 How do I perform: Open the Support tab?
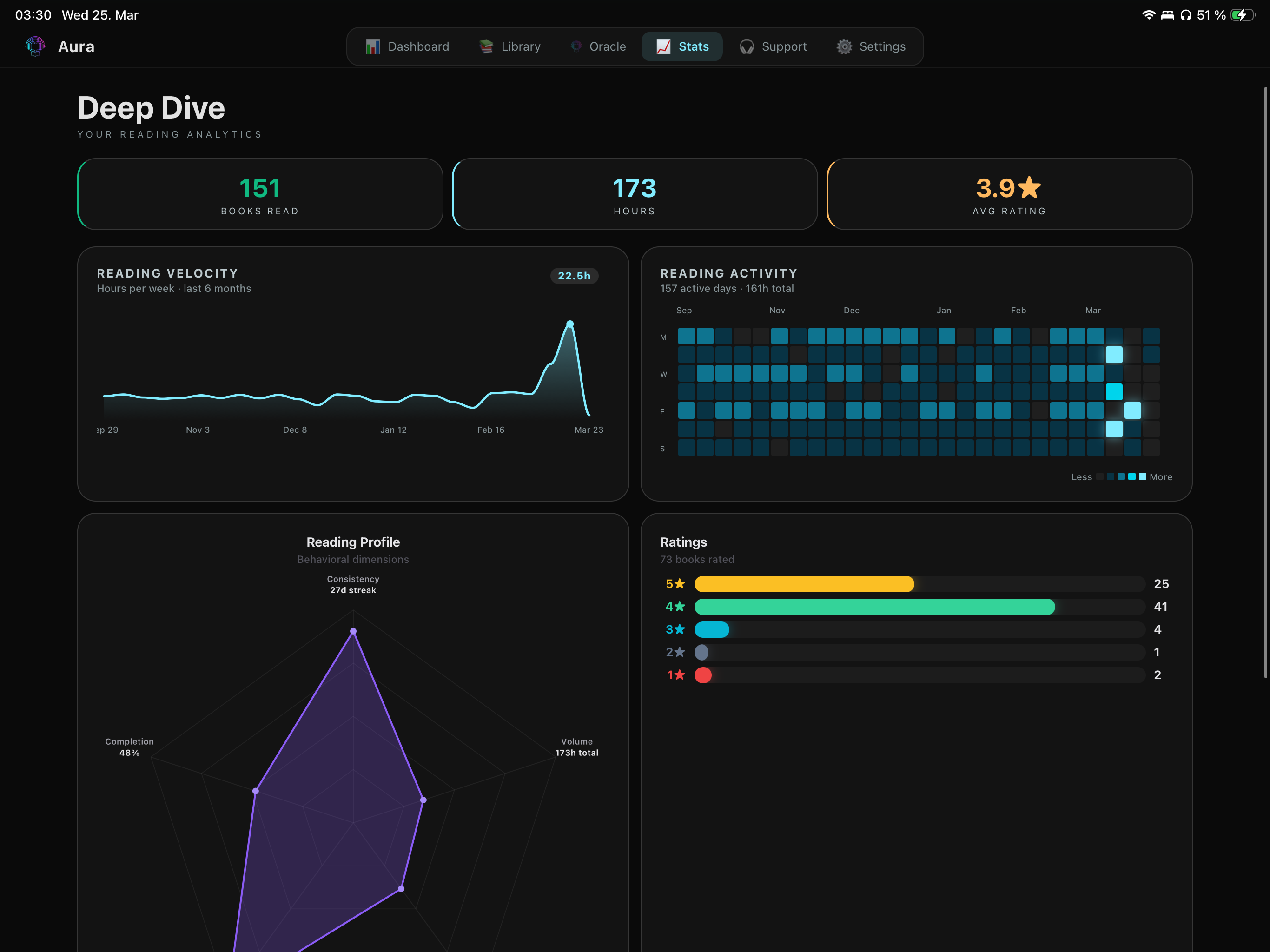(773, 46)
